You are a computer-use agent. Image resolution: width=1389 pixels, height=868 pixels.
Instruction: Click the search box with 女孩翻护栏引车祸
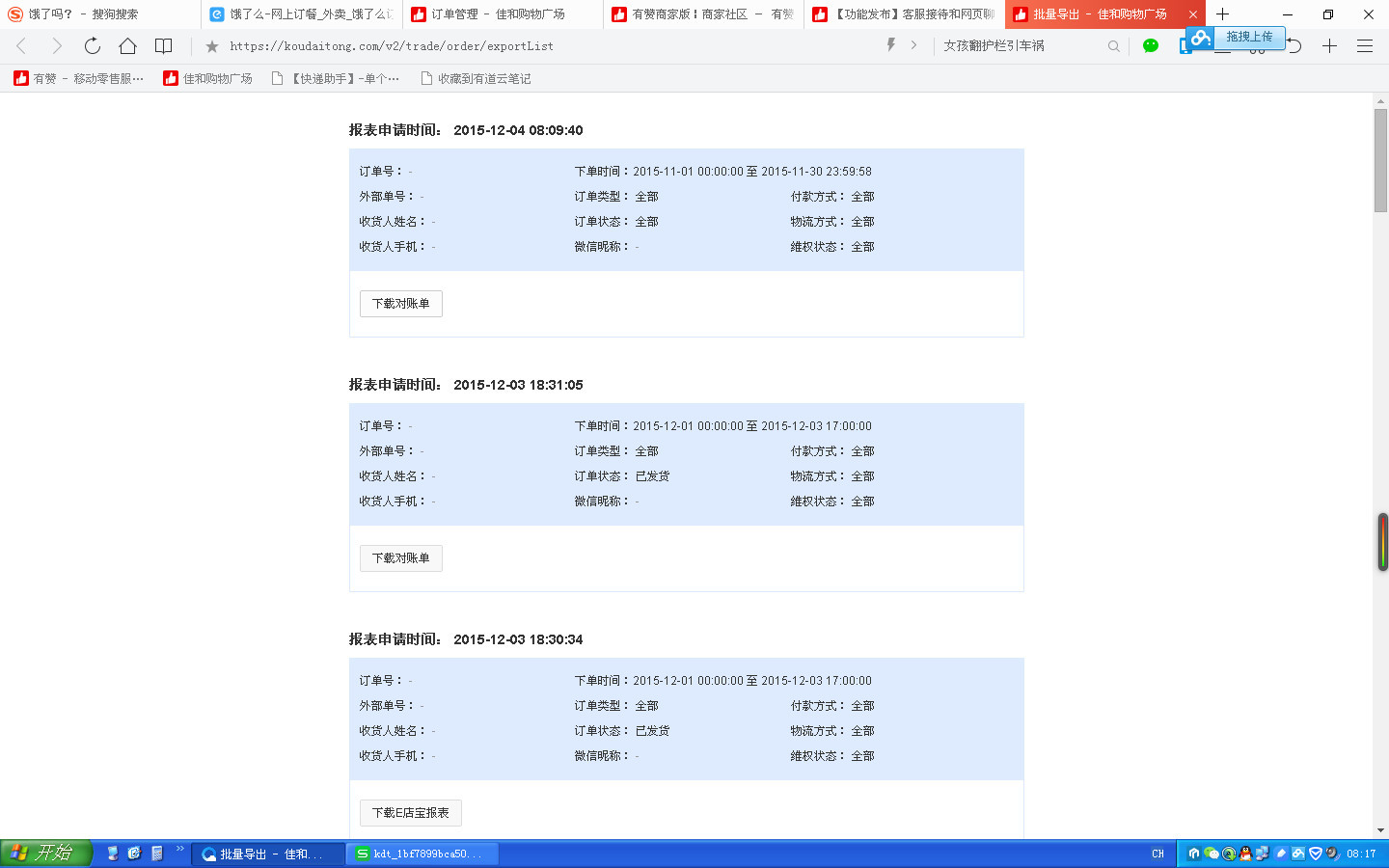[x=1022, y=45]
